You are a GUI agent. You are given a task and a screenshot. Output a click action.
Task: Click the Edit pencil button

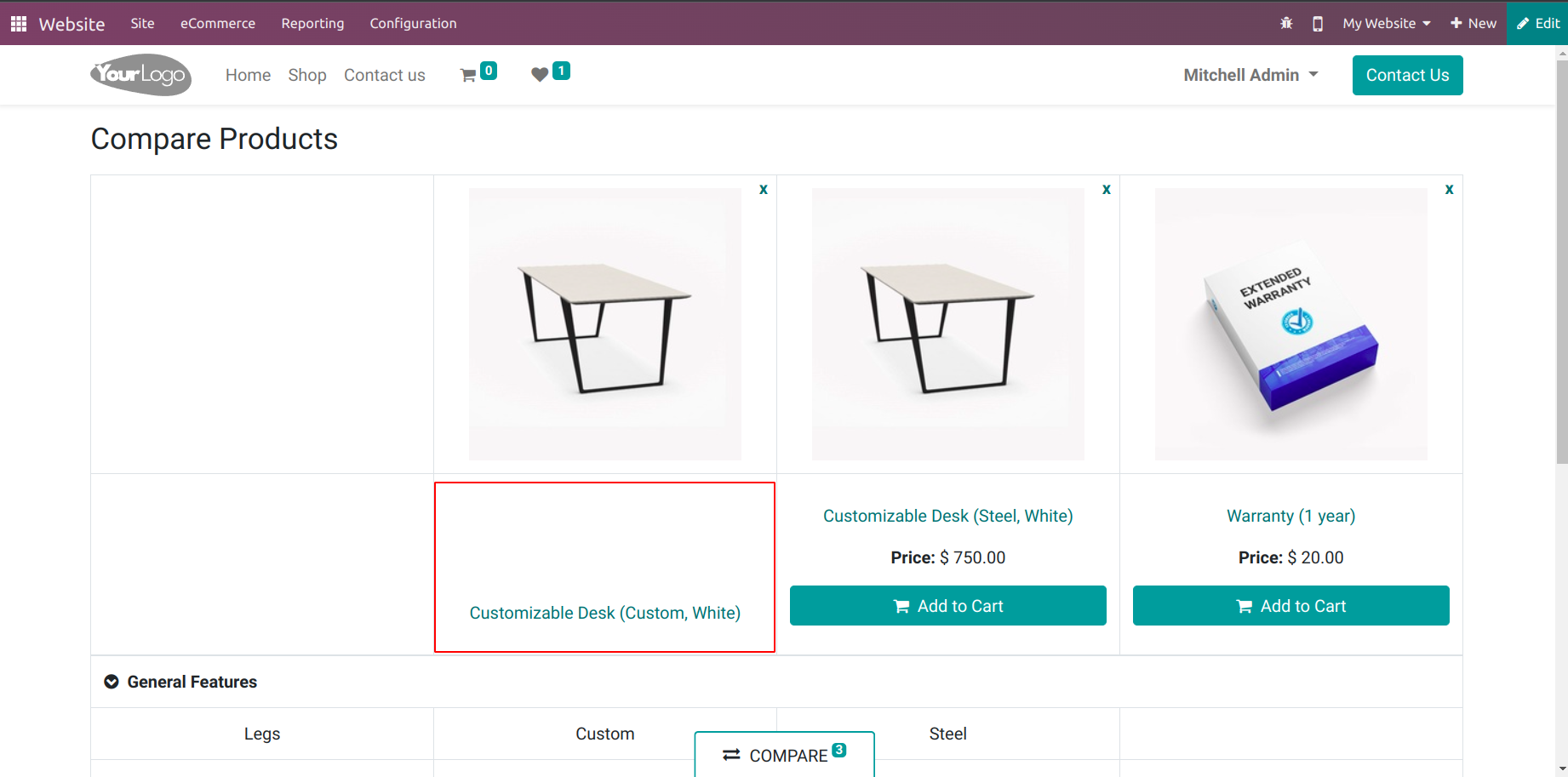[1538, 24]
